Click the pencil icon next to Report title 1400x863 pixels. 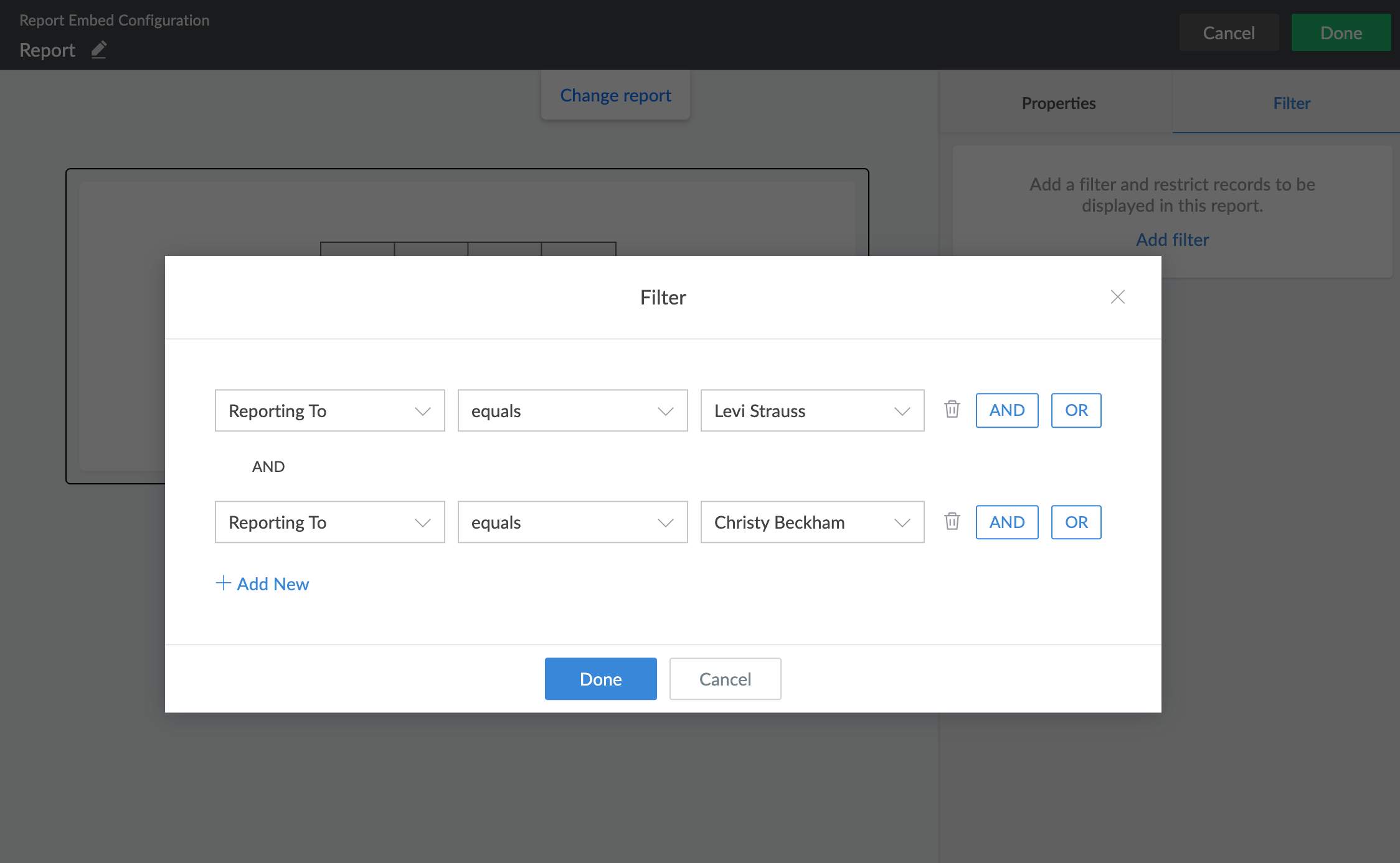pyautogui.click(x=99, y=50)
